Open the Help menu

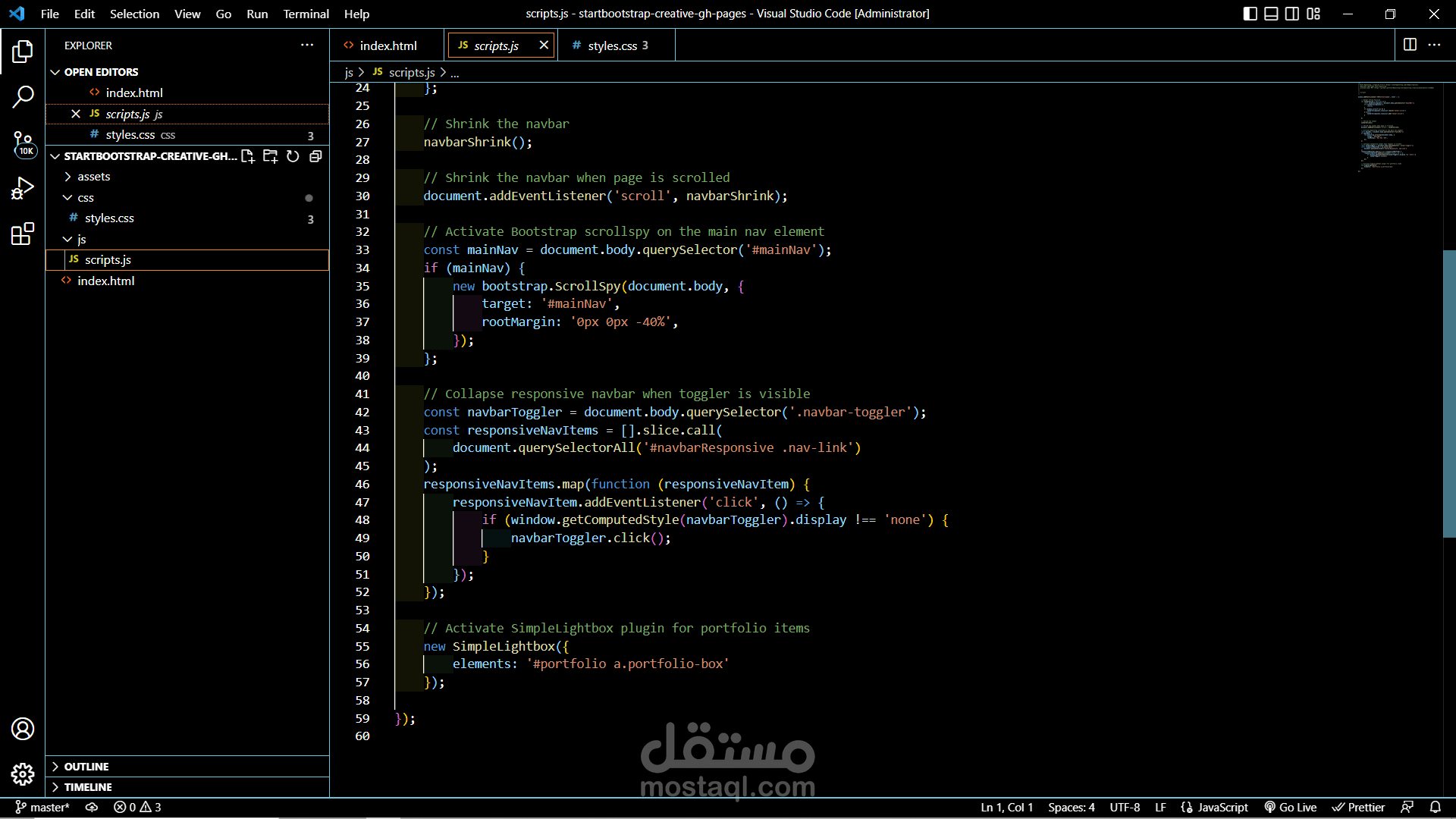point(356,14)
